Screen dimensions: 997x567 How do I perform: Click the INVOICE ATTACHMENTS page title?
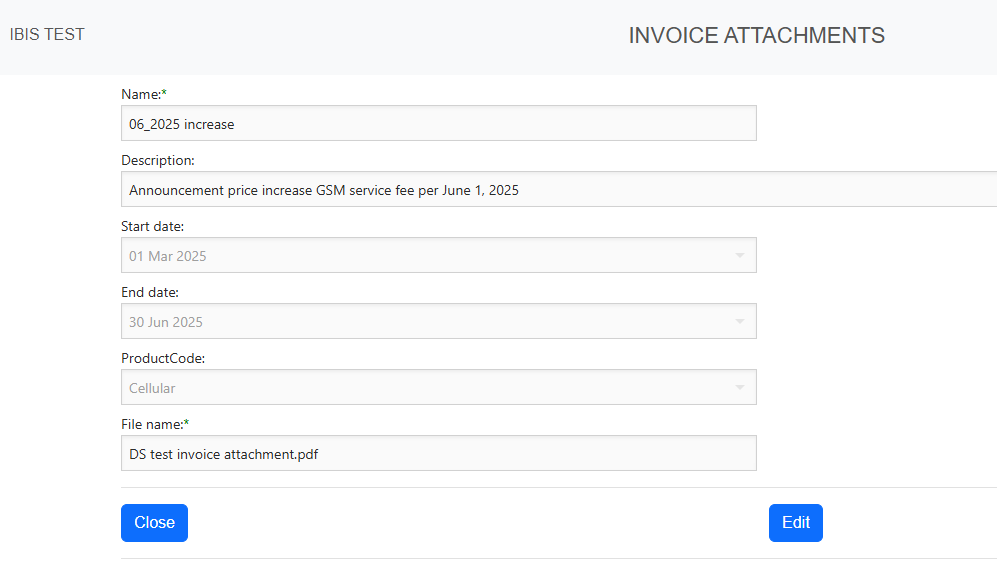756,36
